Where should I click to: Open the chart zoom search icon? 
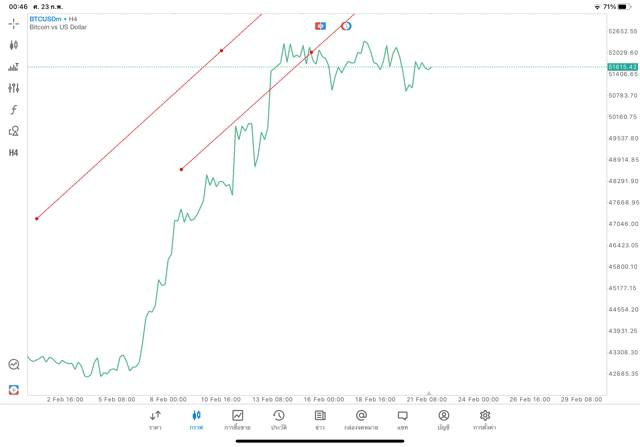click(14, 365)
